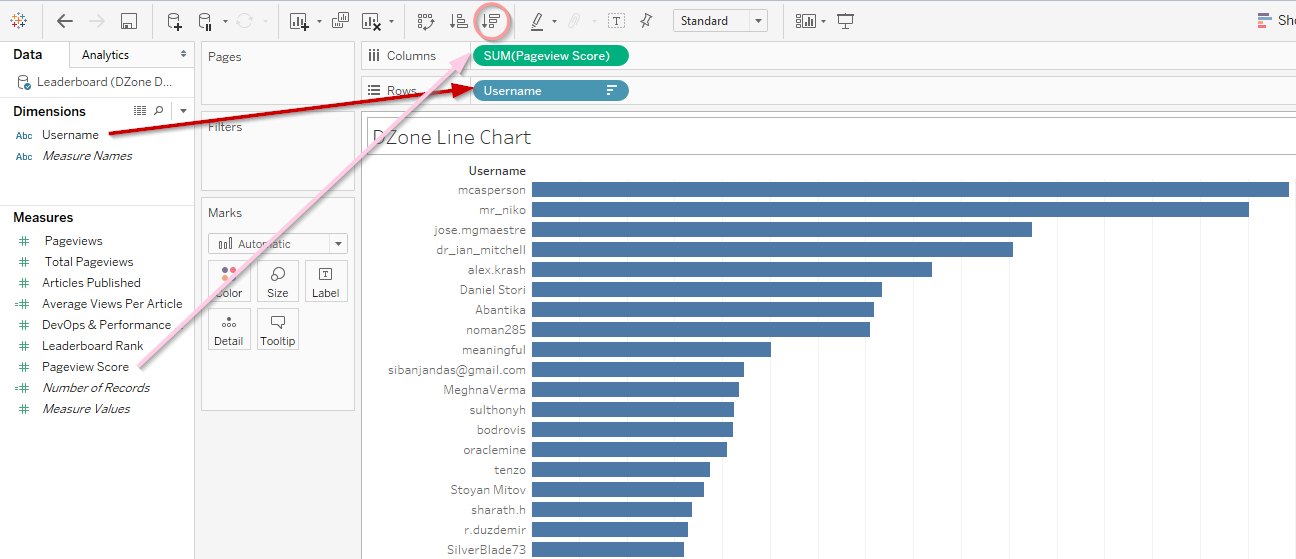The height and width of the screenshot is (559, 1296).
Task: Sort descending from the toolbar
Action: point(490,20)
